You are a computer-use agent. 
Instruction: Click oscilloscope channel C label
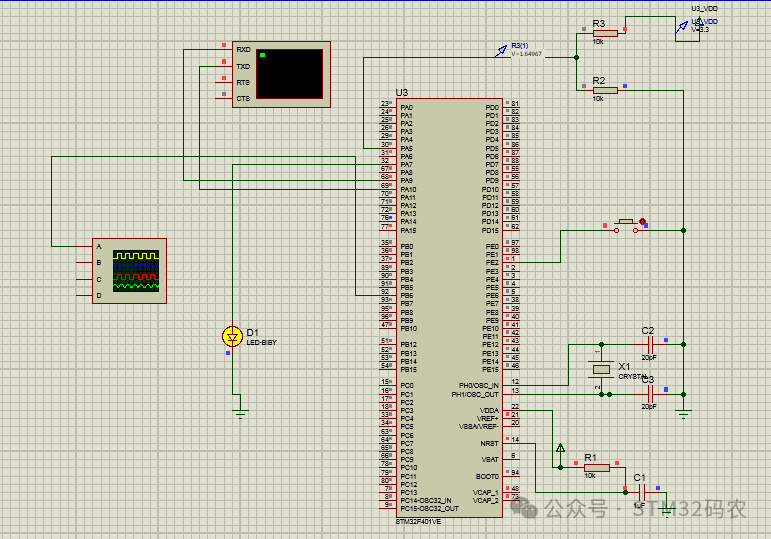(x=99, y=279)
